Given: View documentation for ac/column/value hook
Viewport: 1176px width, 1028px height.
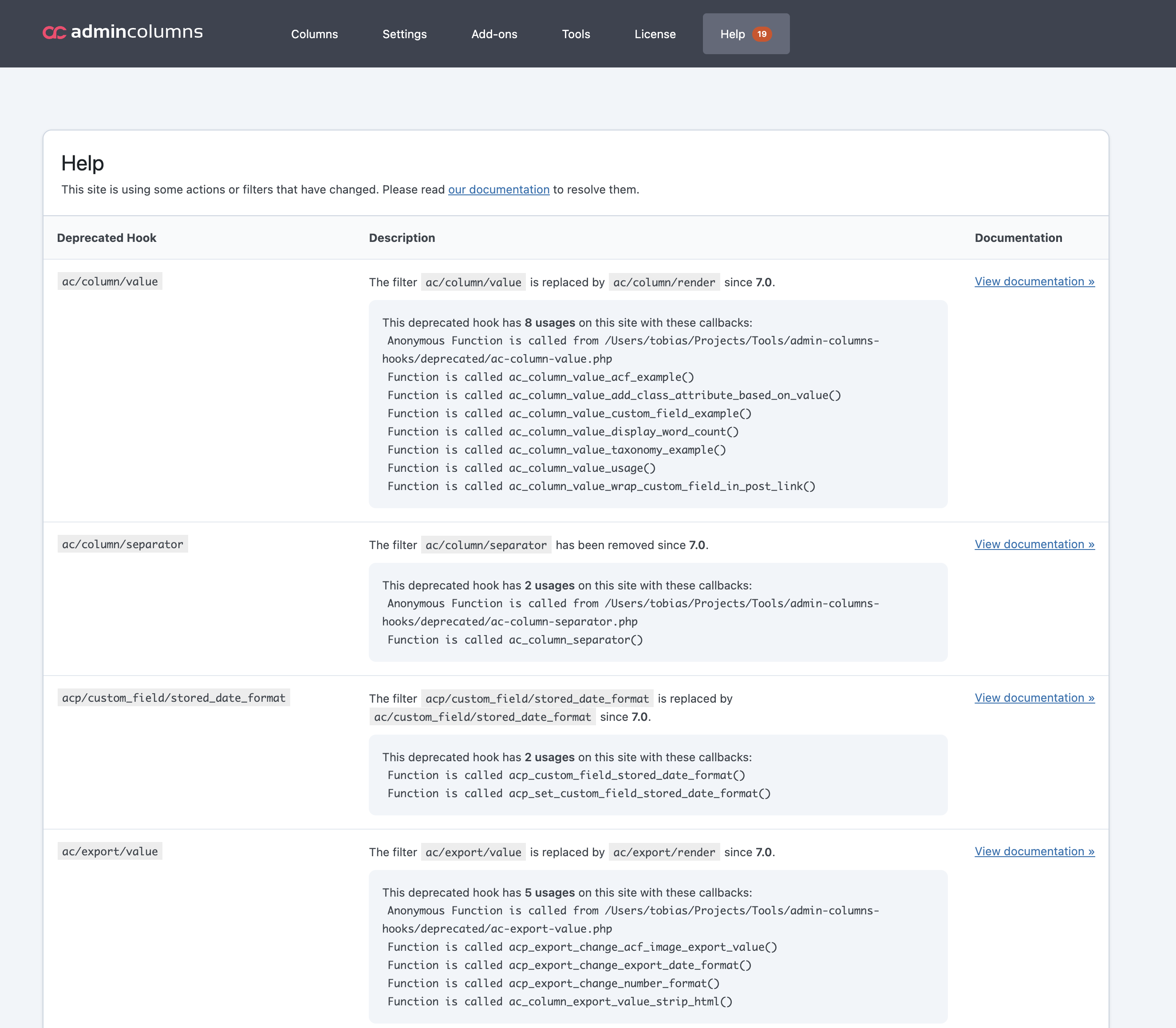Looking at the screenshot, I should pos(1034,281).
